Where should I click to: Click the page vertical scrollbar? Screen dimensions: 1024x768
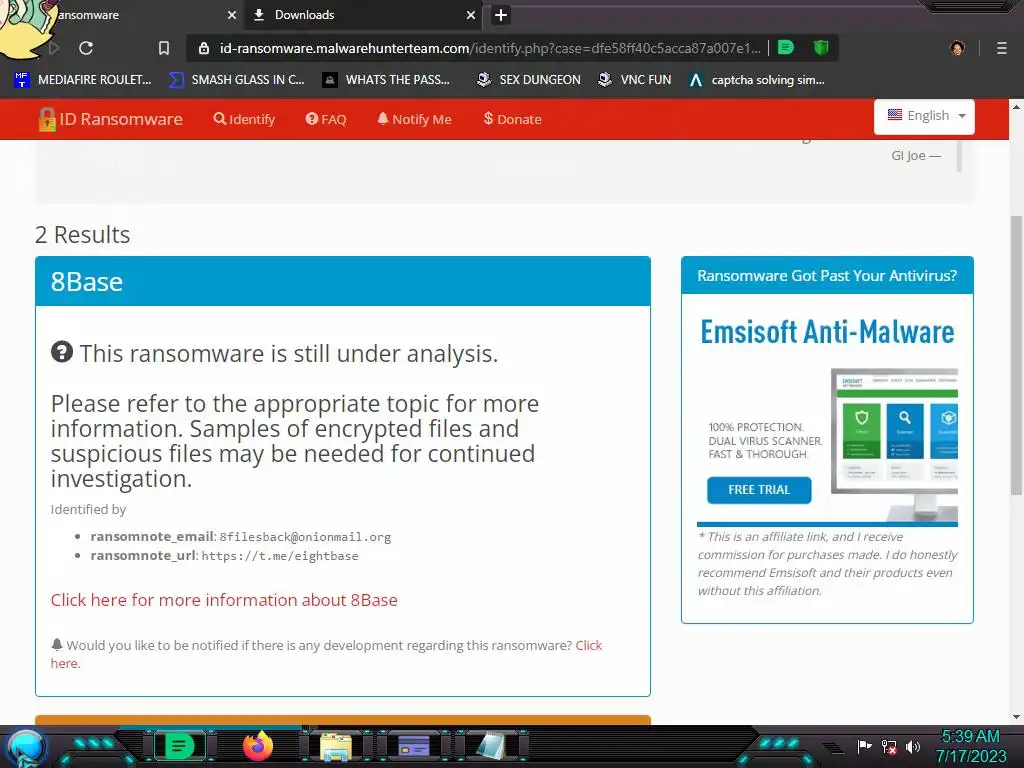[x=1016, y=356]
